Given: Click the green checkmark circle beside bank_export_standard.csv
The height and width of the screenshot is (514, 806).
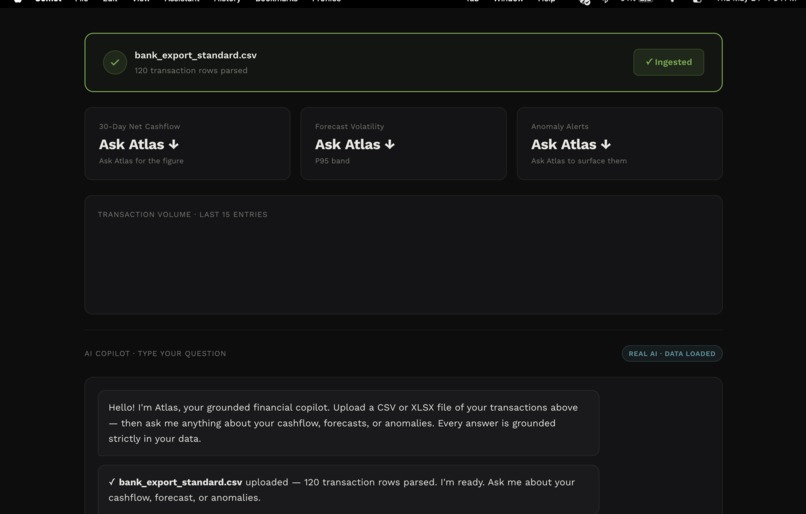Looking at the screenshot, I should tap(115, 62).
